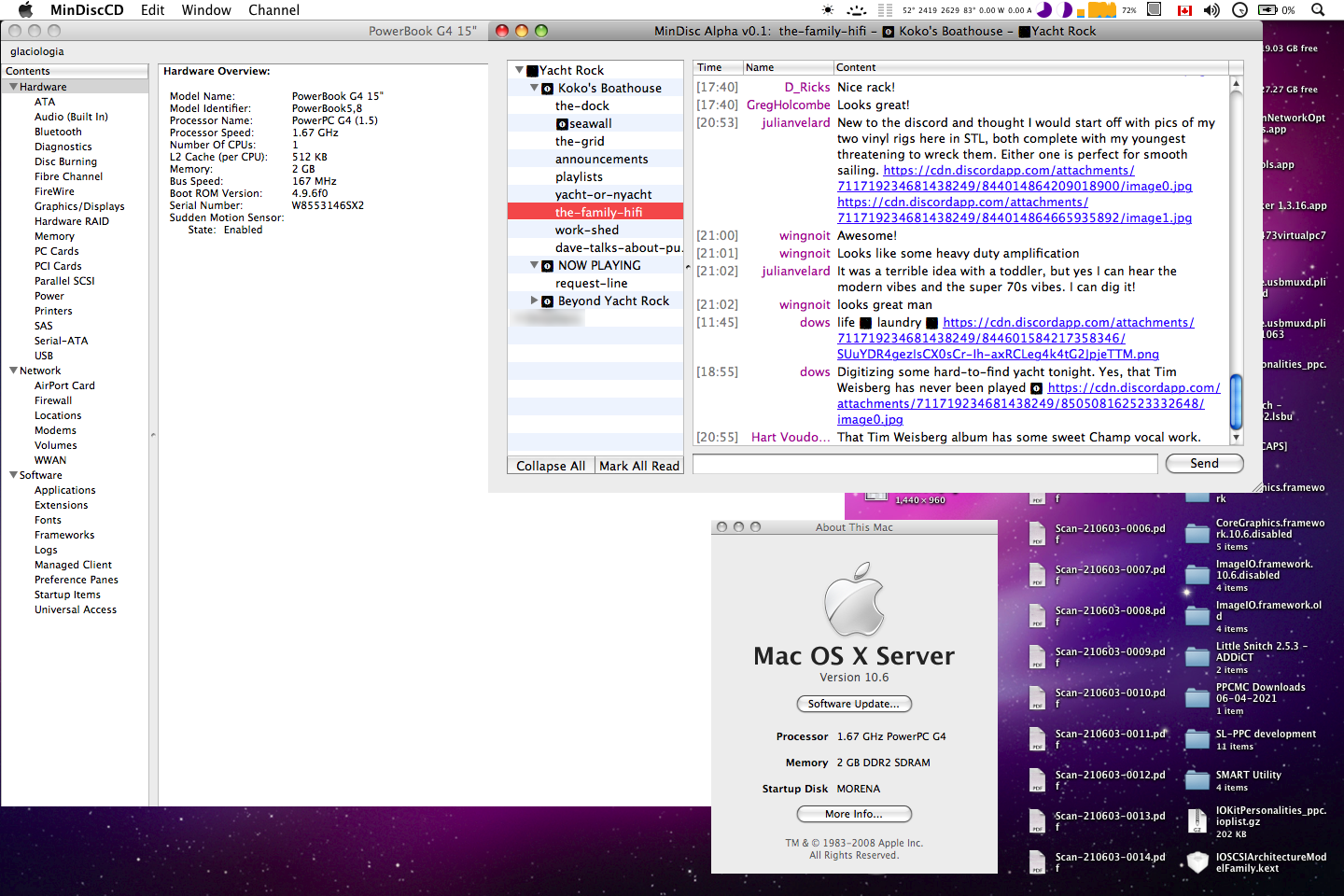Select the Little Snitch 2.5.3 folder icon
This screenshot has width=1344, height=896.
(x=1197, y=657)
